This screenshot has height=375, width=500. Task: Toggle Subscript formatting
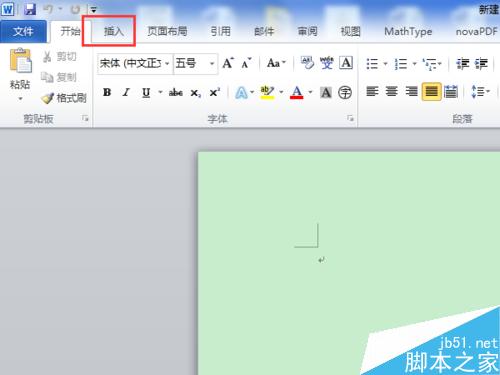195,93
